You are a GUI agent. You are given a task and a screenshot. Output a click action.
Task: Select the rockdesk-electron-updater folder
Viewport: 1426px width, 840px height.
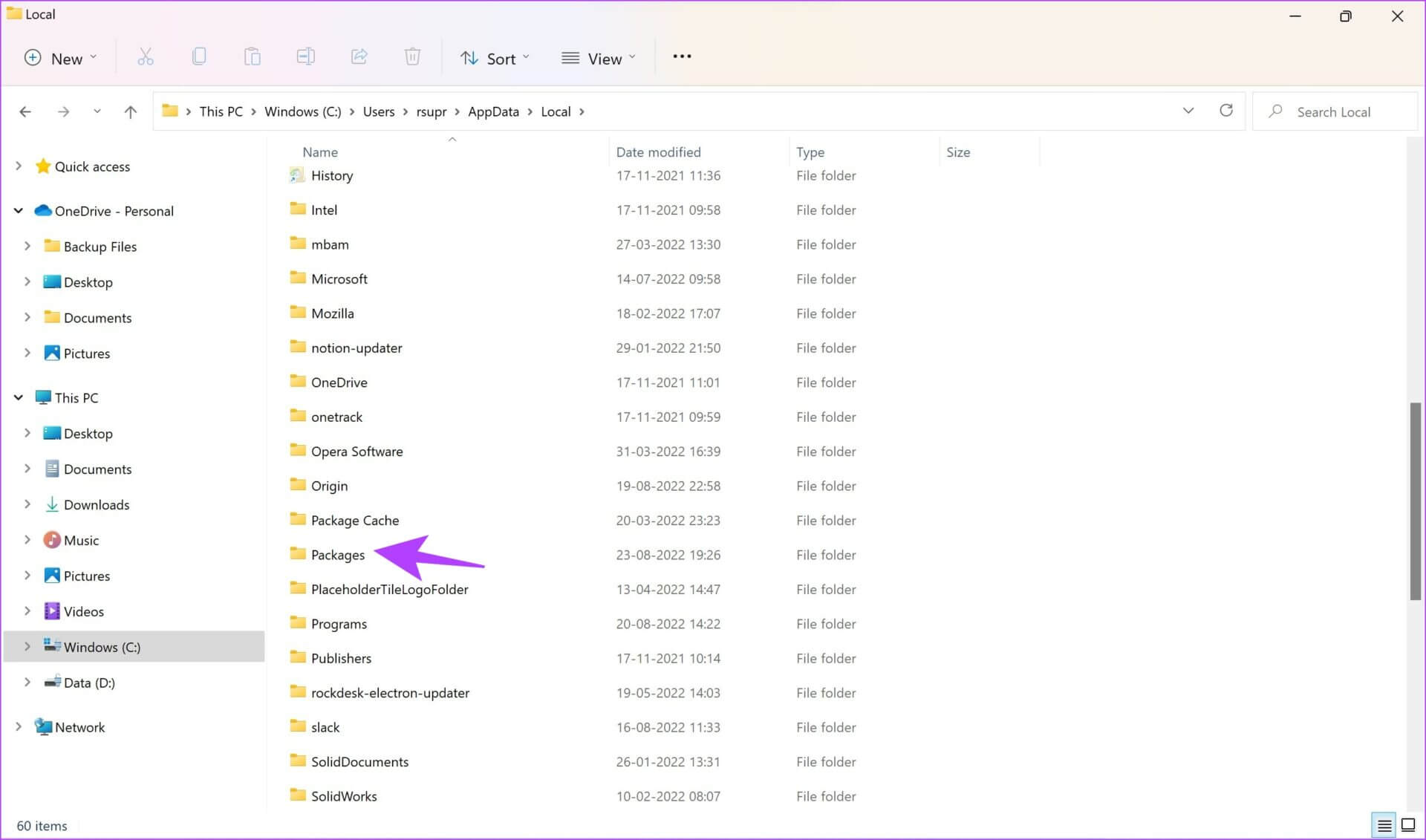[x=391, y=692]
